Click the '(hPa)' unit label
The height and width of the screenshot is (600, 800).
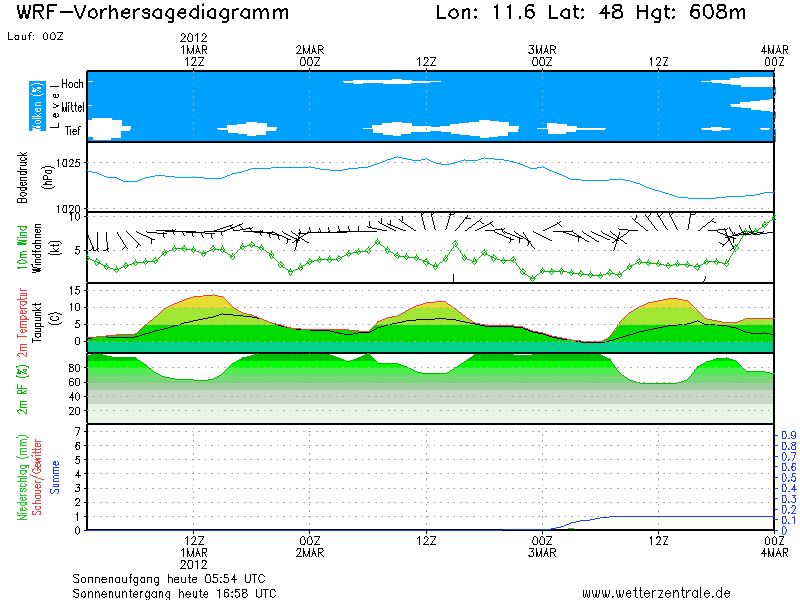tap(47, 177)
